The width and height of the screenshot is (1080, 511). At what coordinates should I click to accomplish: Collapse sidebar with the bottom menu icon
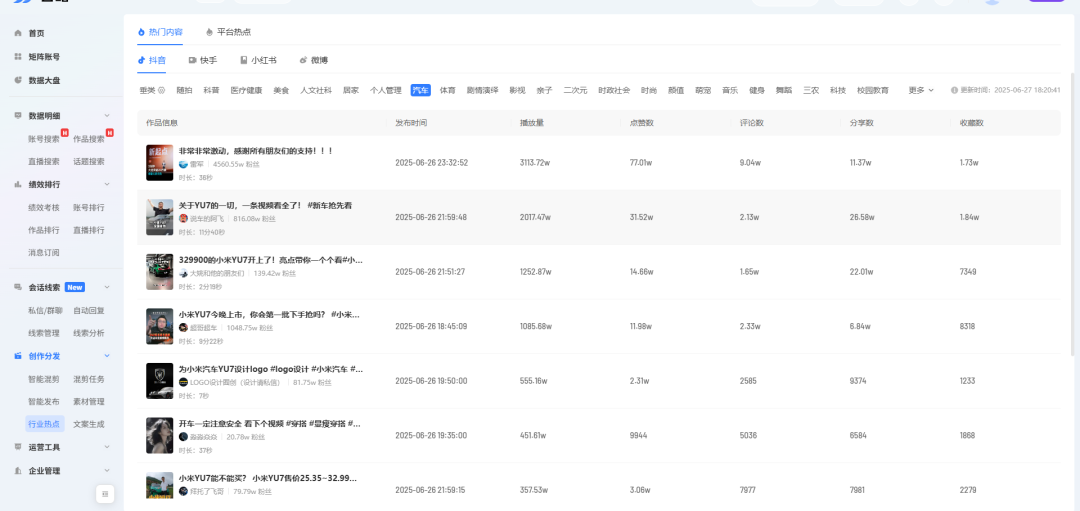105,494
